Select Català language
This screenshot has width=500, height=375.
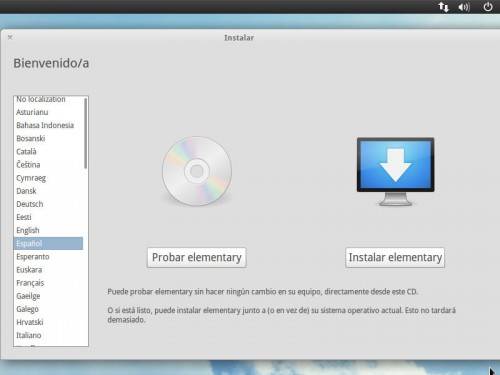coord(48,152)
